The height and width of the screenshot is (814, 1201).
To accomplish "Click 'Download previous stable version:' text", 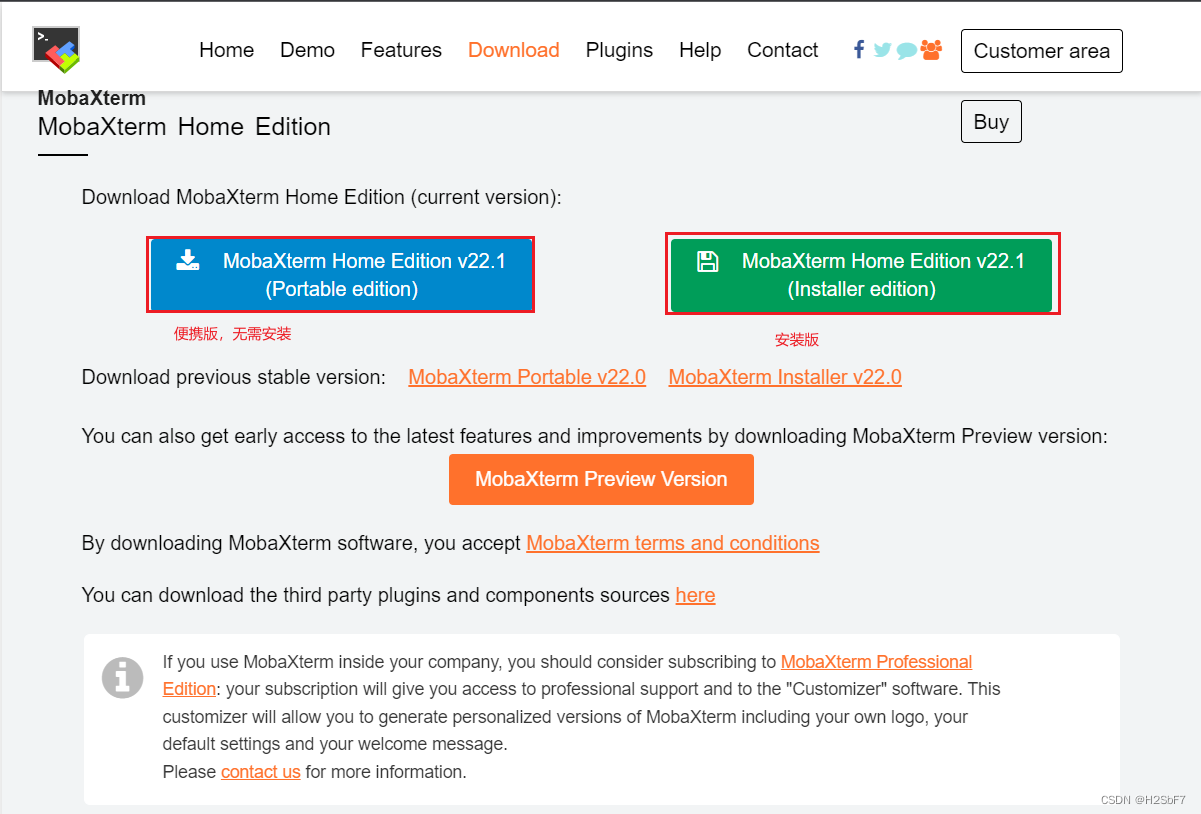I will tap(233, 377).
